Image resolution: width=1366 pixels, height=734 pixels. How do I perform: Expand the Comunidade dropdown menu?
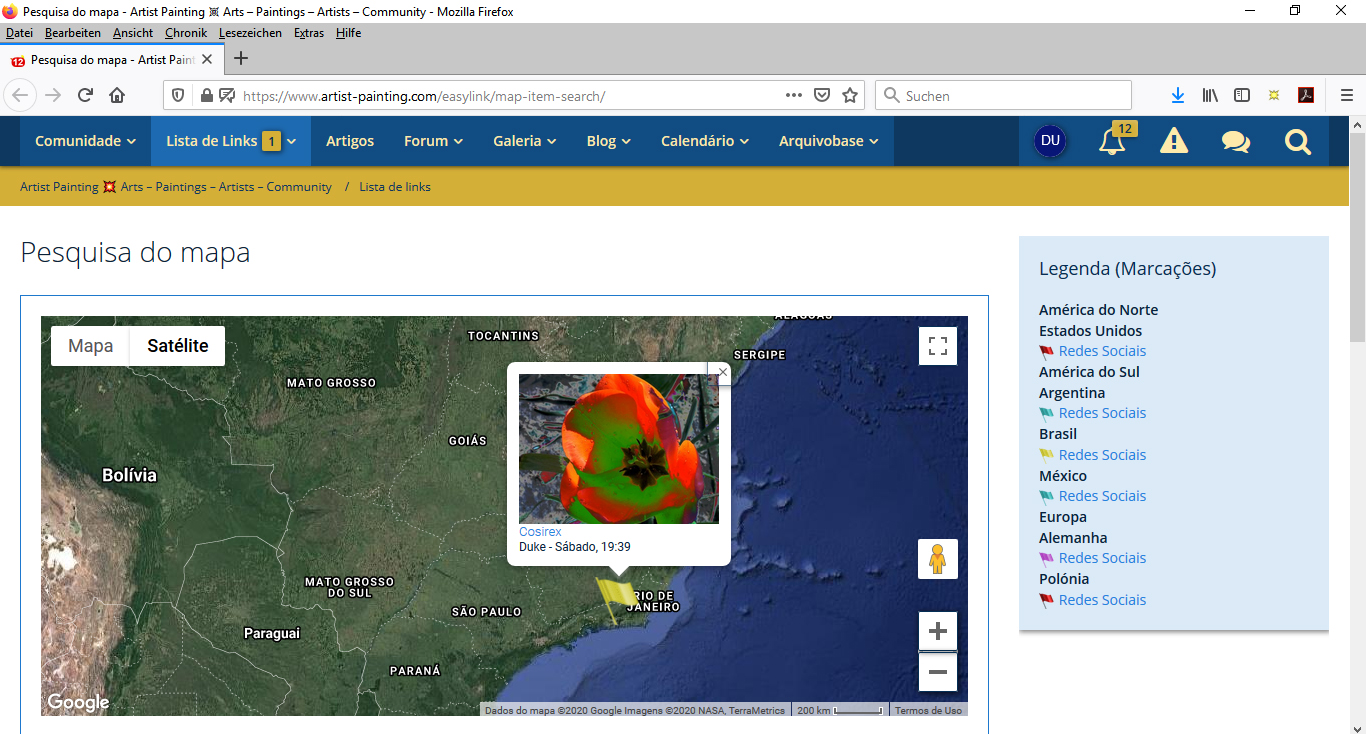click(85, 141)
